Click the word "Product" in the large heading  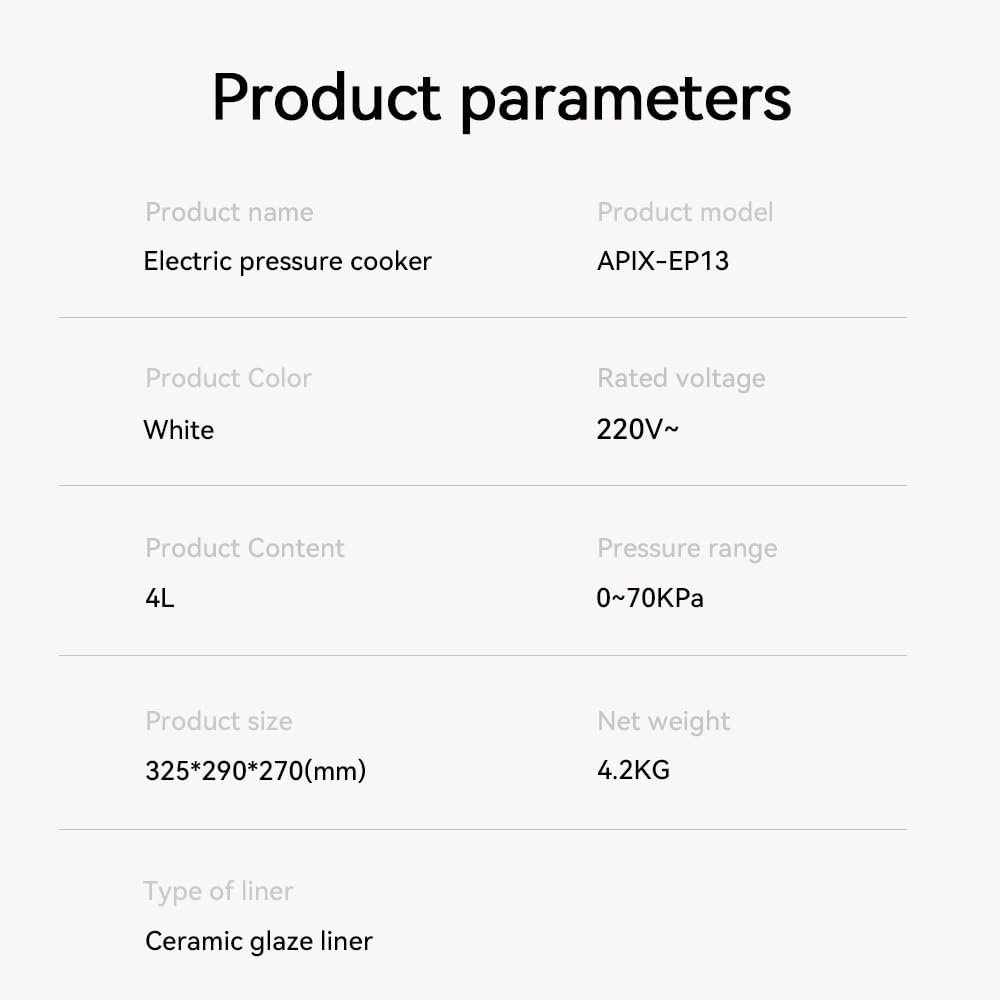click(326, 97)
